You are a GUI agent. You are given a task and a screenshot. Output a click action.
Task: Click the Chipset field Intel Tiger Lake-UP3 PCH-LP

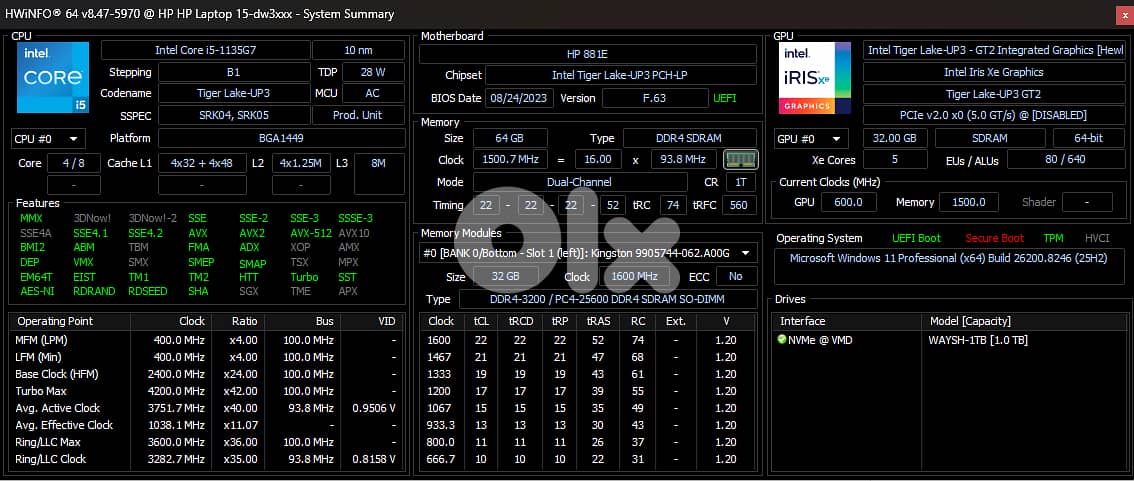[x=621, y=75]
